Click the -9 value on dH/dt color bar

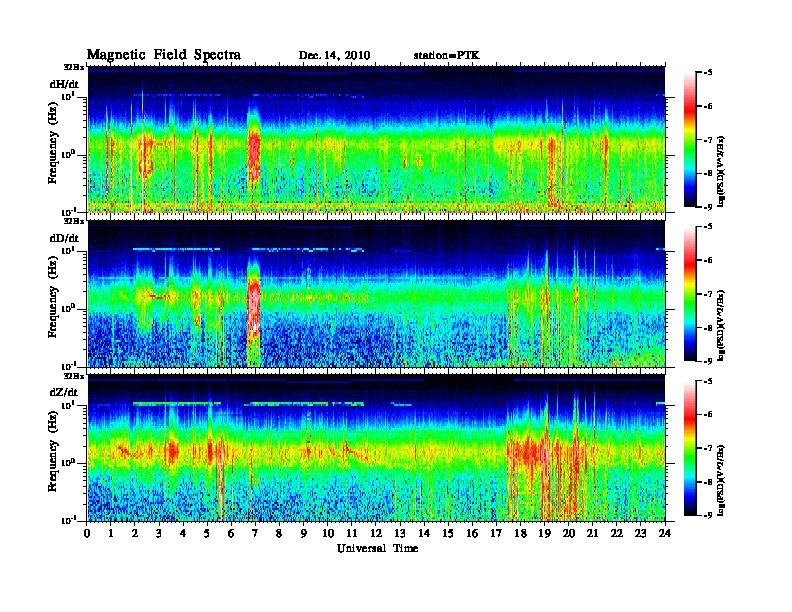pos(708,207)
